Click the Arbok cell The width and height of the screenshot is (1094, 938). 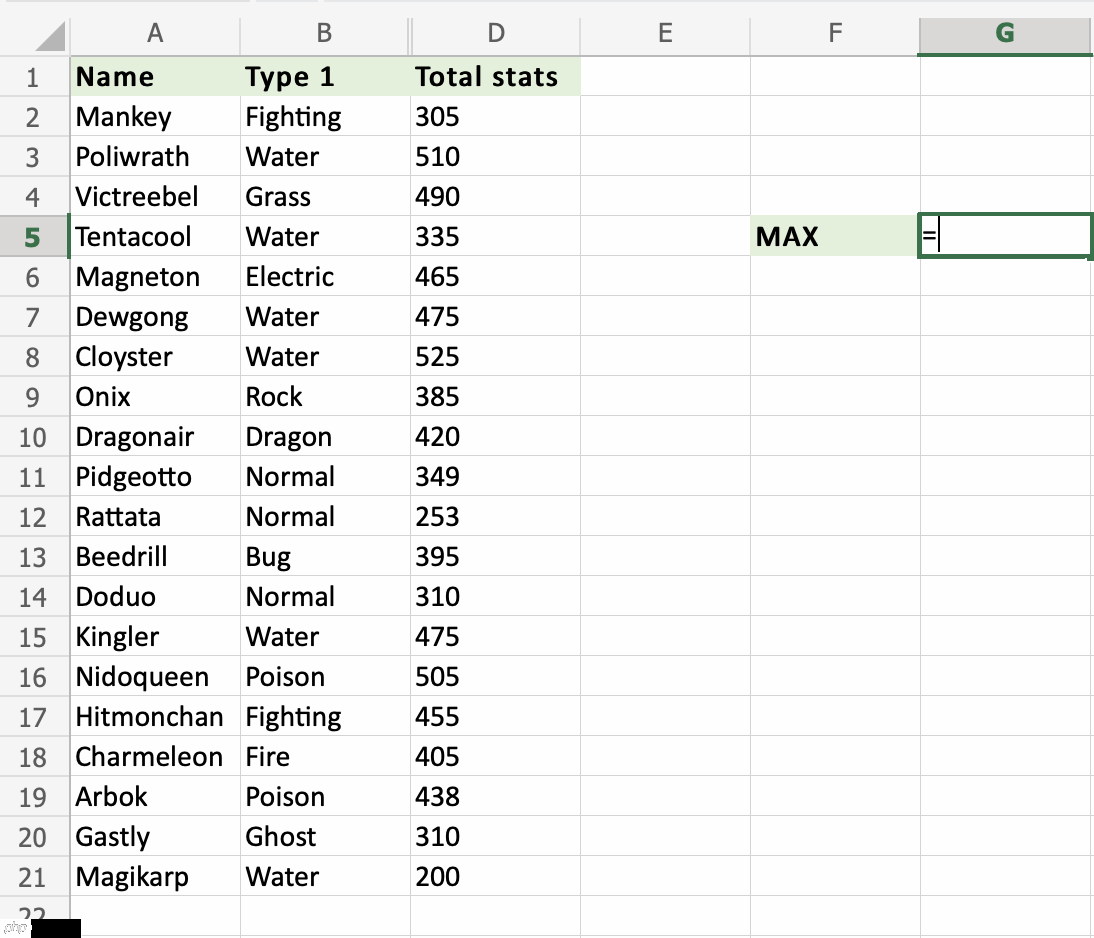[155, 797]
